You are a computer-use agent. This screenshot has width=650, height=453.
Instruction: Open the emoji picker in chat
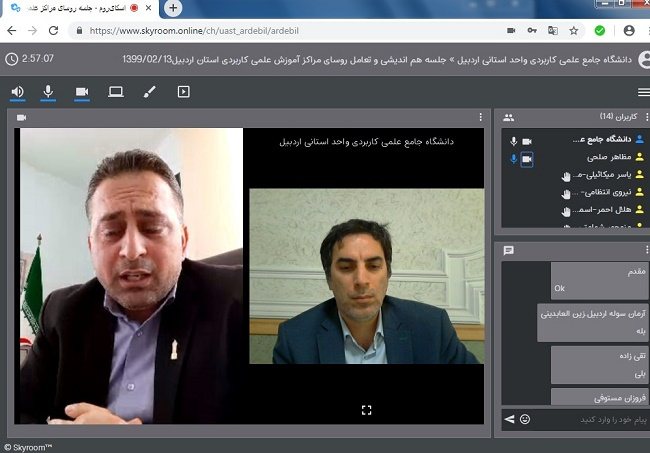tap(524, 418)
